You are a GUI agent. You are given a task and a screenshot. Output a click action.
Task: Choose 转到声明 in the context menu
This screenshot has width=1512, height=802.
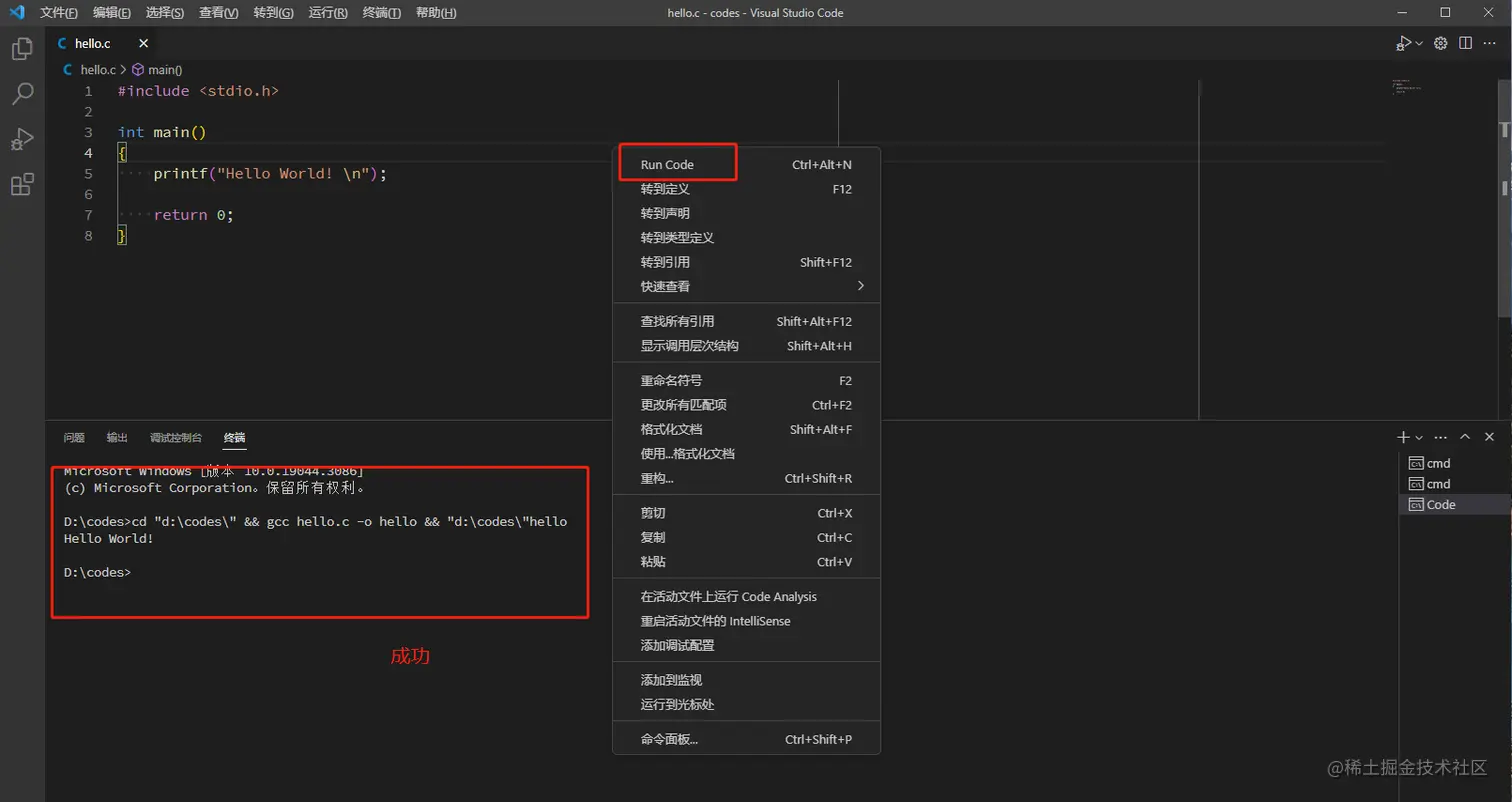(x=746, y=213)
